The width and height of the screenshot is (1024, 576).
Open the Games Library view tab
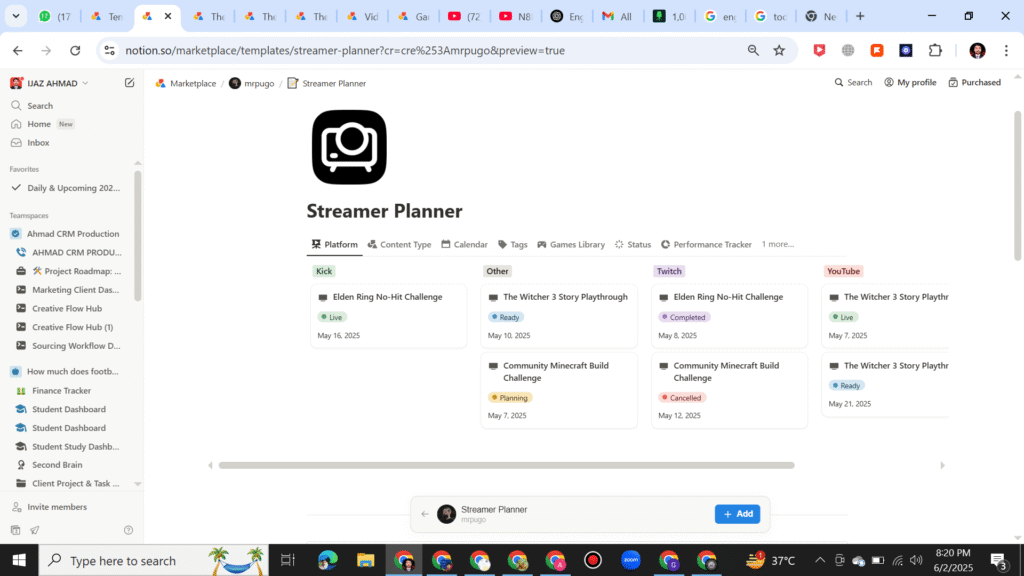coord(571,244)
